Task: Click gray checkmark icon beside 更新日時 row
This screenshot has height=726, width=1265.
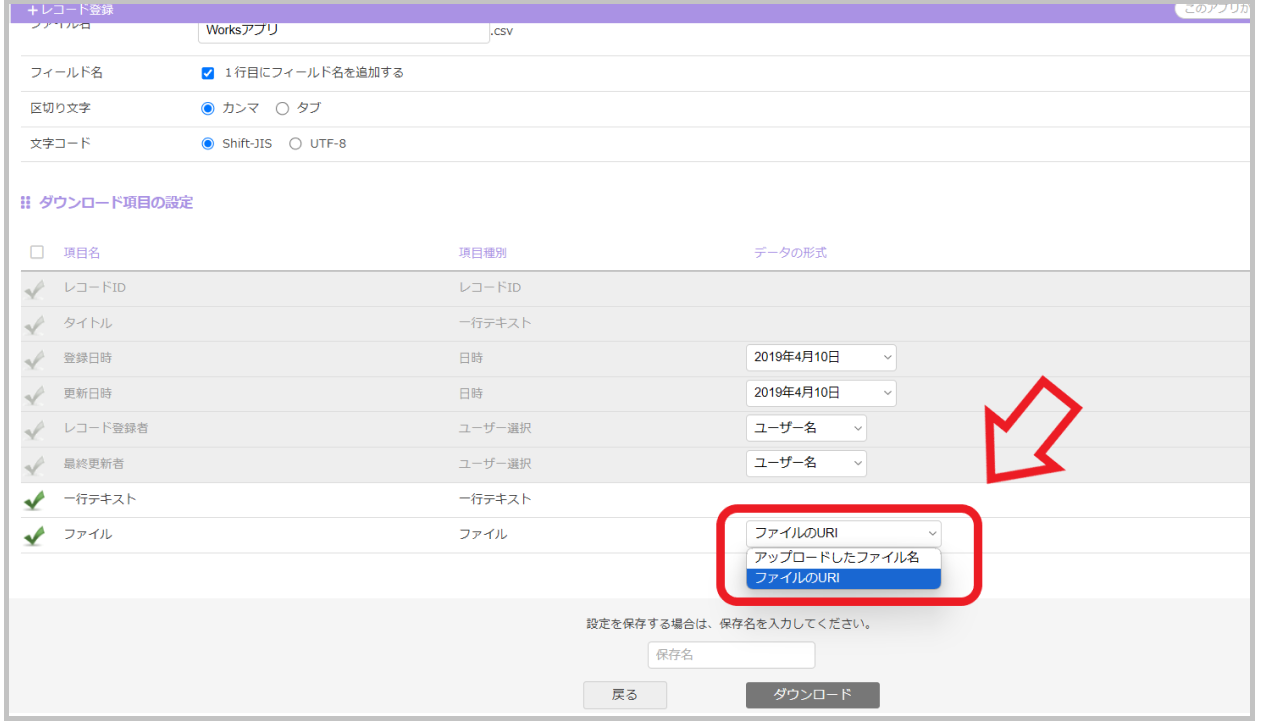Action: [34, 395]
